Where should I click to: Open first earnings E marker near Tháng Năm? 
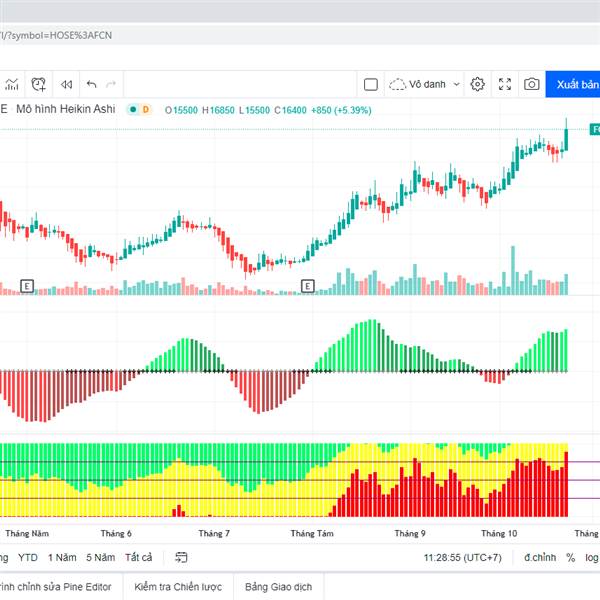(x=27, y=286)
